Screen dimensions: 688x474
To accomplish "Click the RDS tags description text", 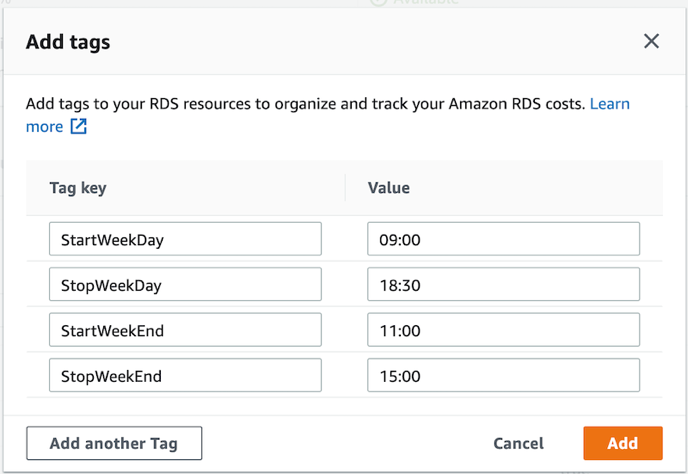I will tap(300, 104).
